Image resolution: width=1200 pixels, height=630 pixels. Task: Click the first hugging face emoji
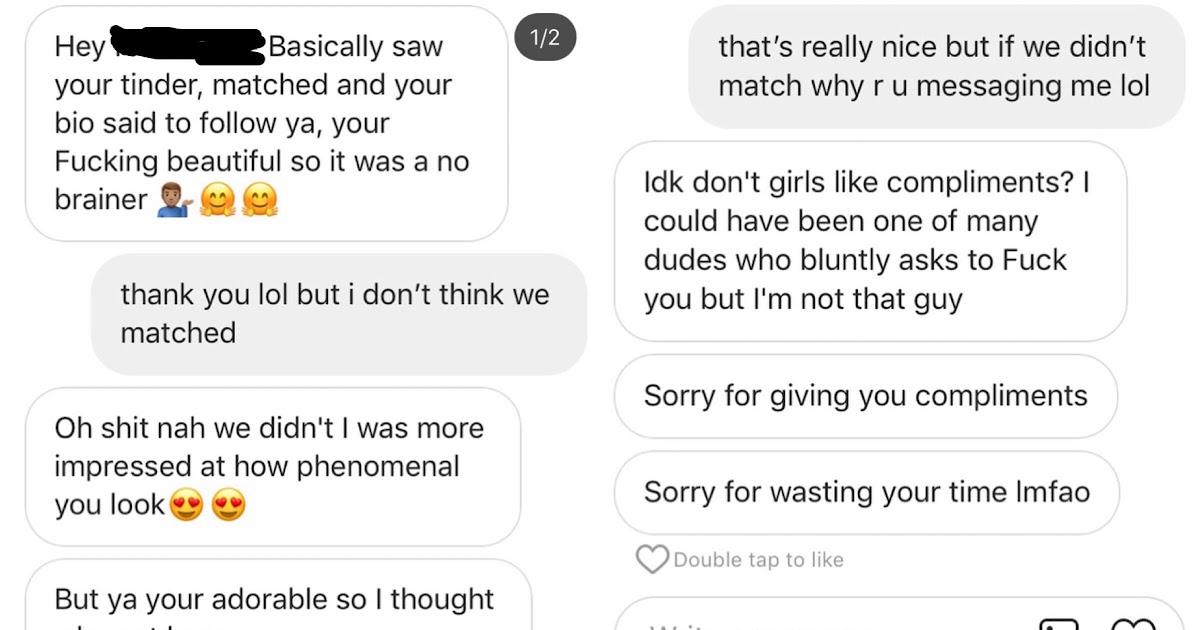pyautogui.click(x=217, y=201)
